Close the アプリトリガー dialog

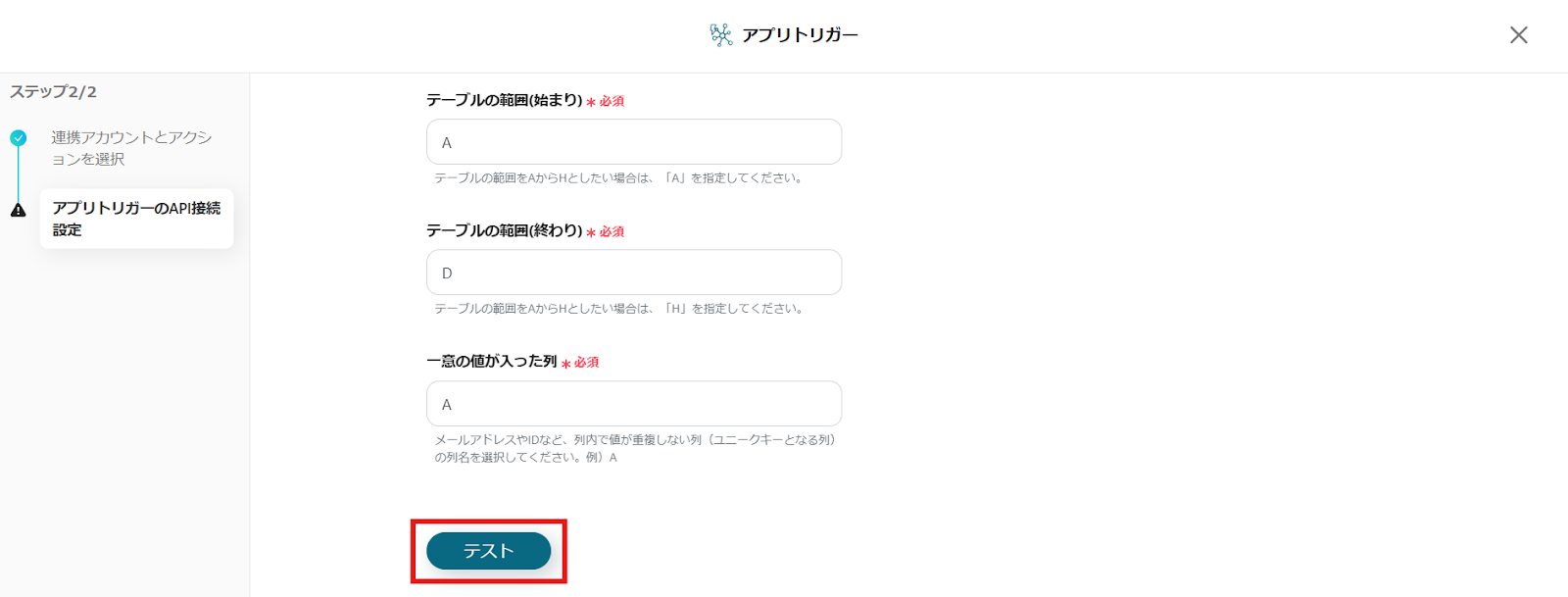[1518, 35]
